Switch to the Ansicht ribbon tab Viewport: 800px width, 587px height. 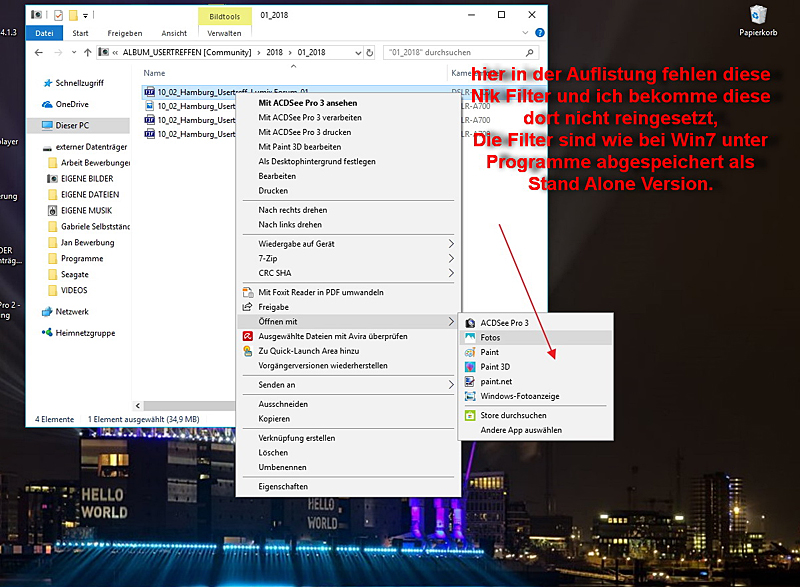[x=174, y=33]
